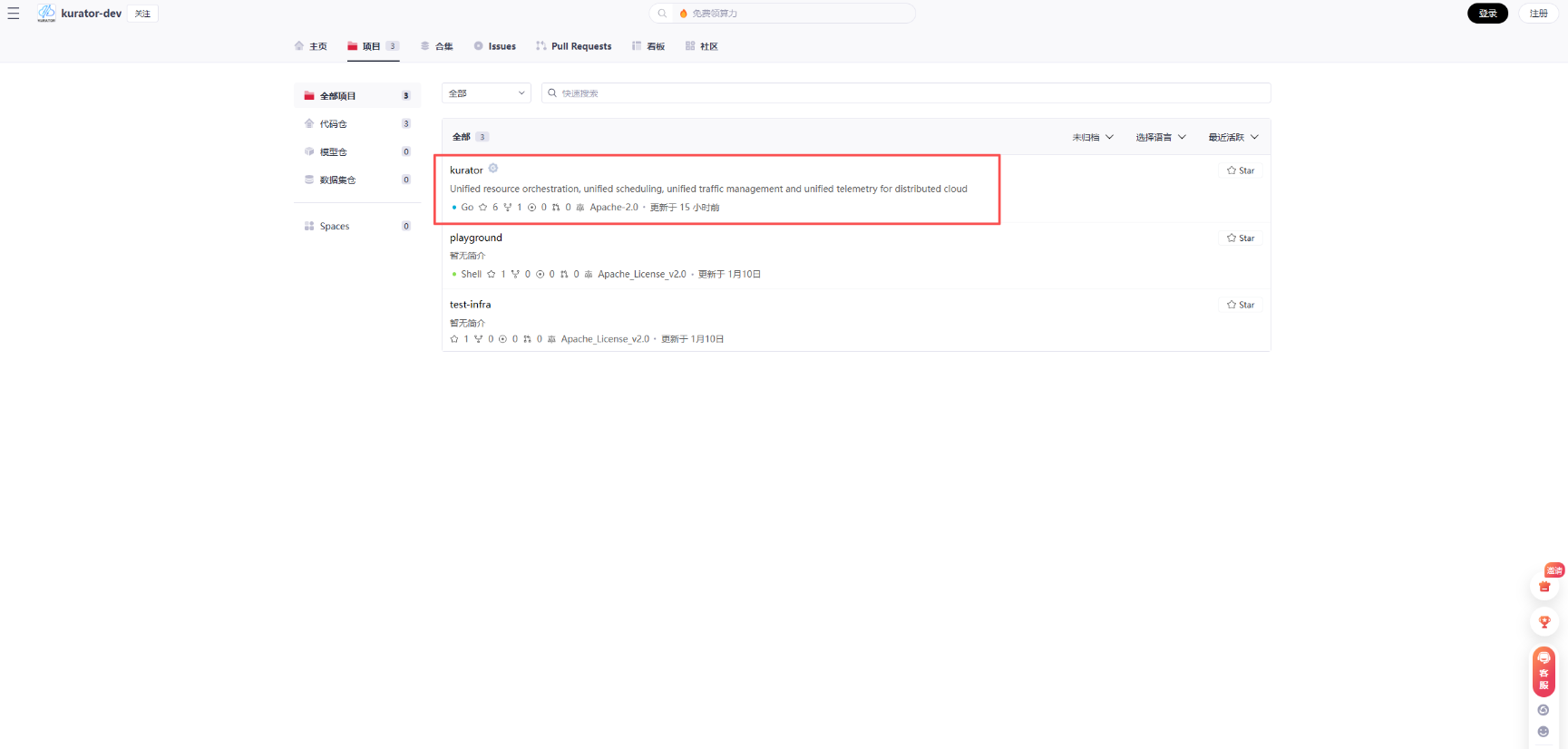Click the grid icon beside Spaces
This screenshot has height=749, width=1568.
309,226
